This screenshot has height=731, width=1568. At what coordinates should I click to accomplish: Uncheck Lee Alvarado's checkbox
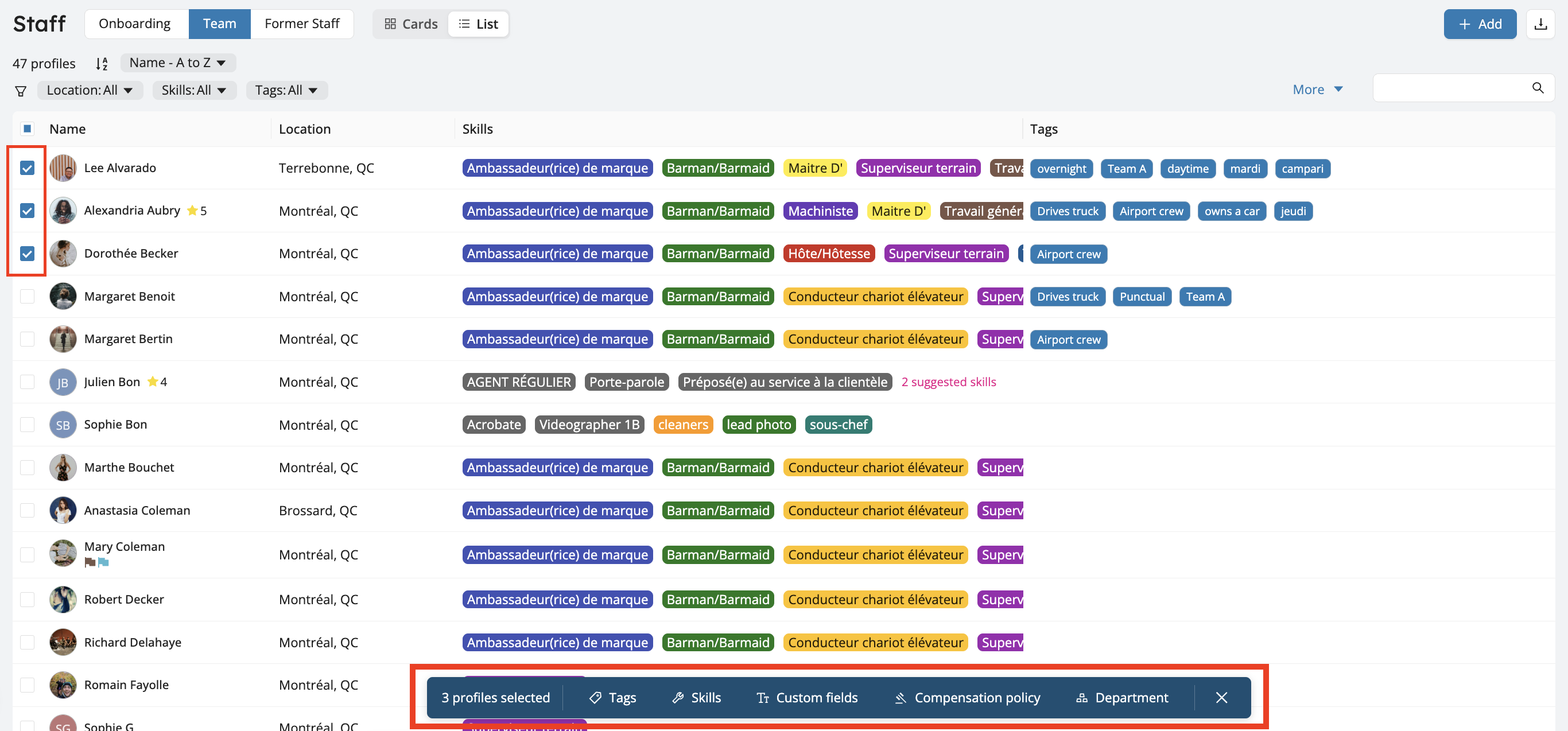tap(27, 168)
